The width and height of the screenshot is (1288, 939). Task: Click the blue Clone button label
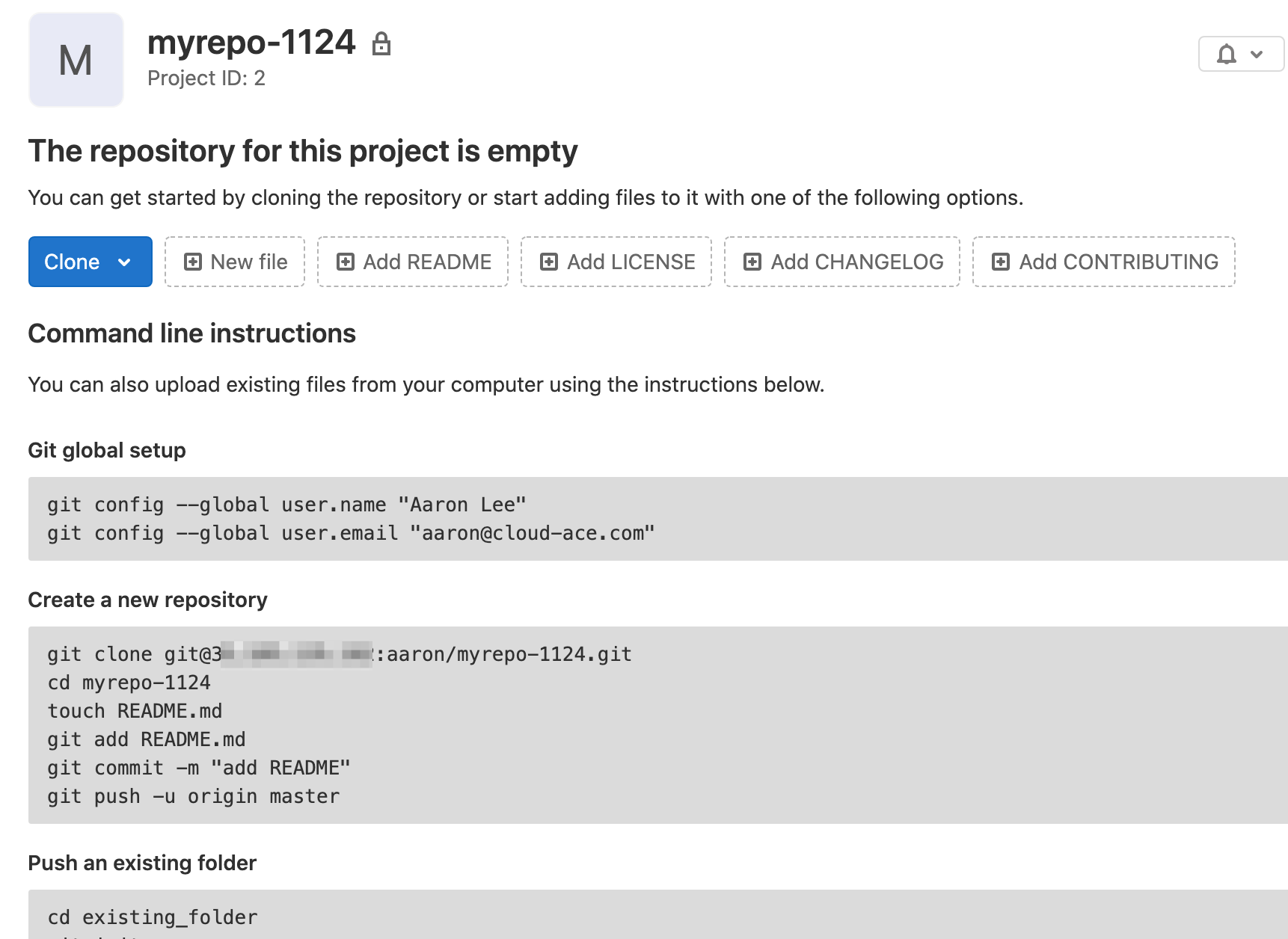point(72,262)
